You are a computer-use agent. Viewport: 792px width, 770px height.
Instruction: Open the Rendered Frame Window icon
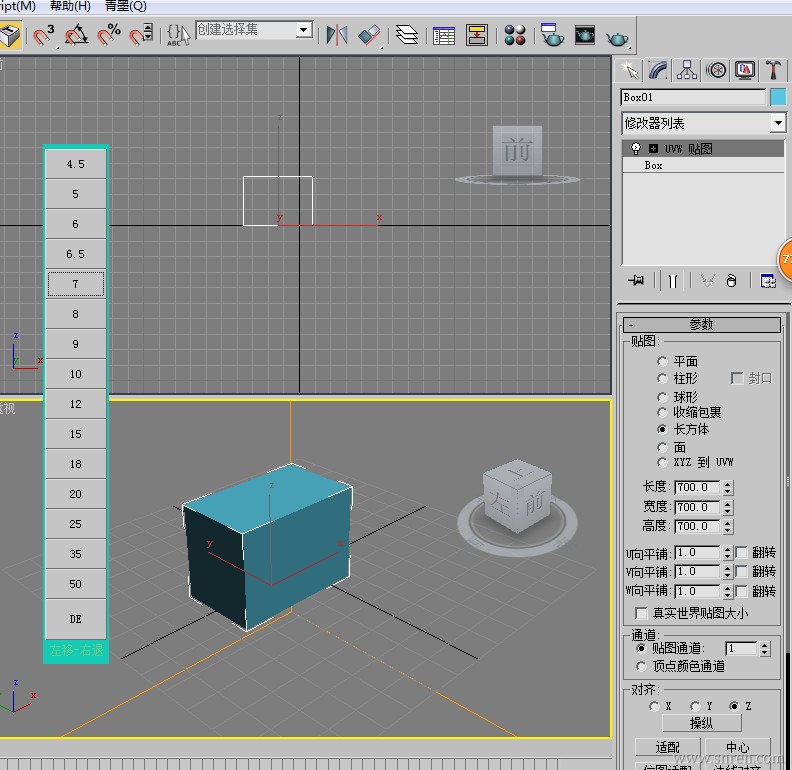(x=585, y=35)
